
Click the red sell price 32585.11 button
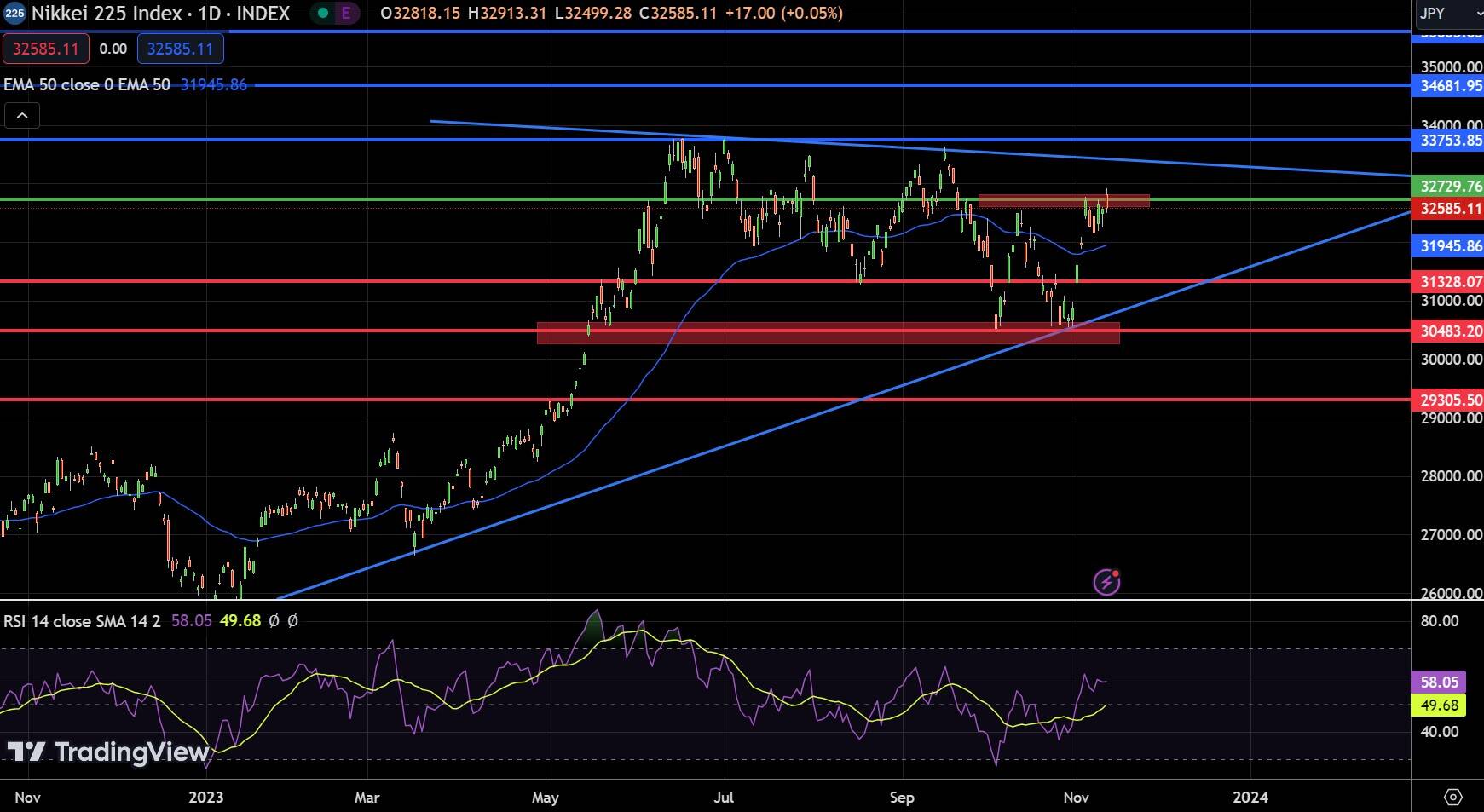coord(45,49)
